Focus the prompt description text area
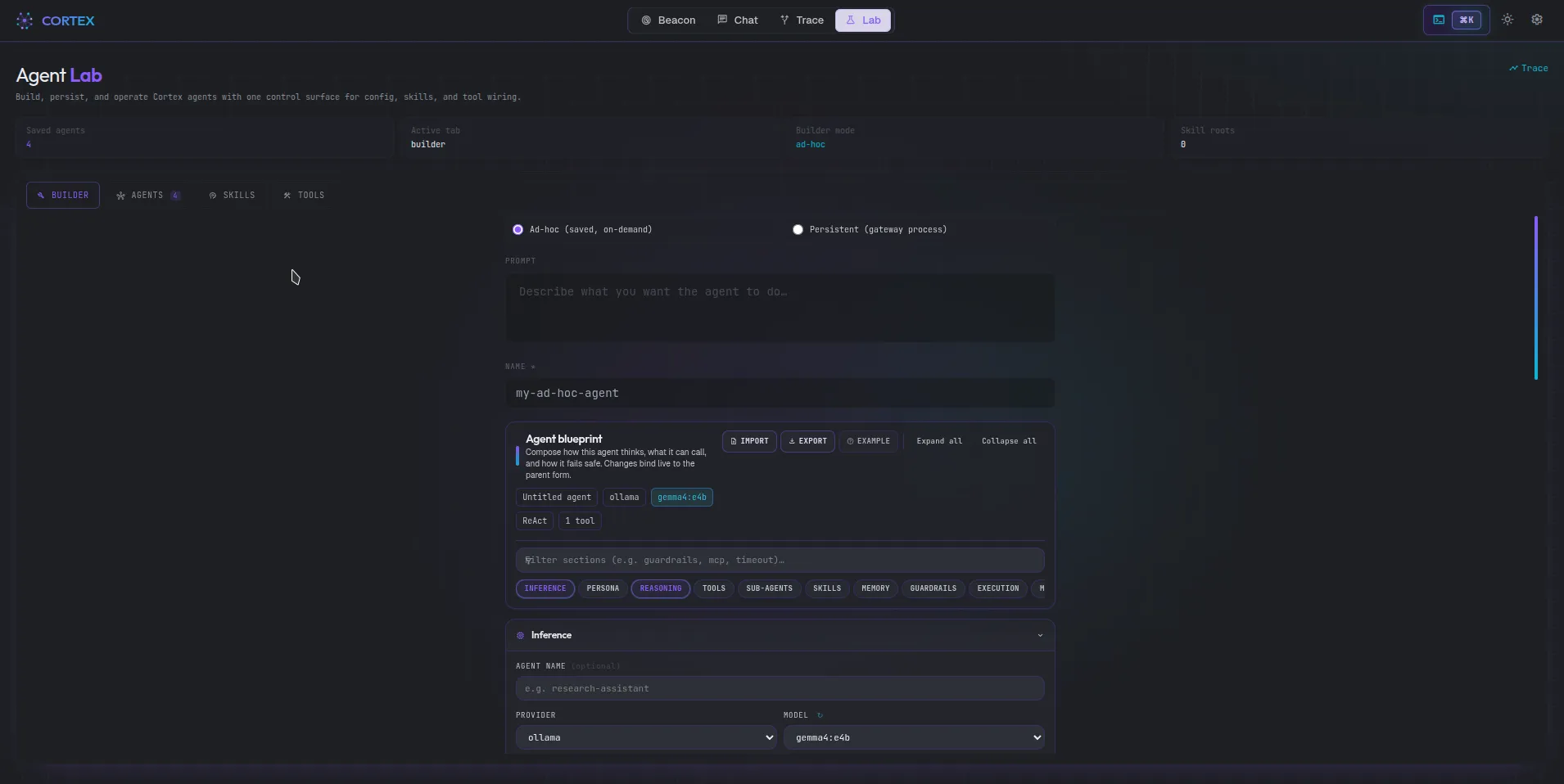 click(780, 308)
